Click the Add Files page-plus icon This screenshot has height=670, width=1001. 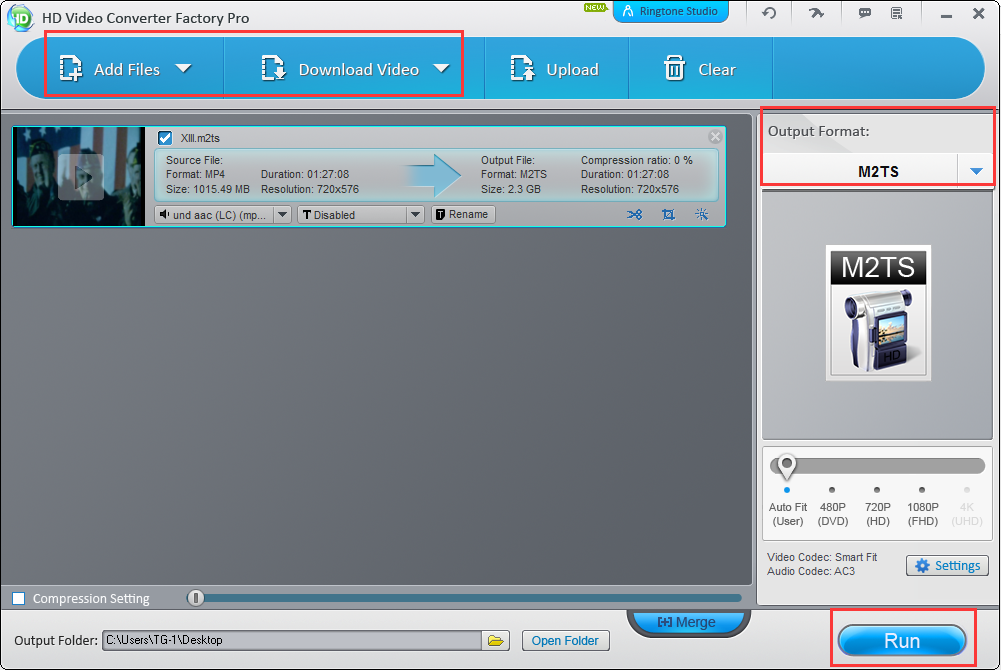tap(71, 68)
